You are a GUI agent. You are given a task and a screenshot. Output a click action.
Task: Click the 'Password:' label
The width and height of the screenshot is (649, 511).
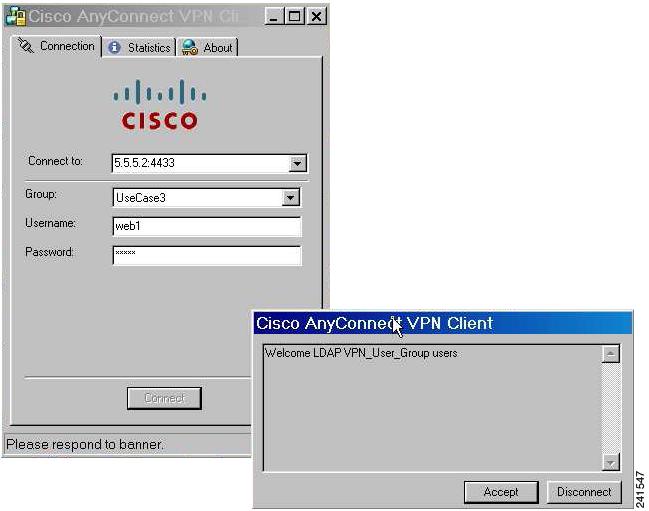tap(49, 252)
